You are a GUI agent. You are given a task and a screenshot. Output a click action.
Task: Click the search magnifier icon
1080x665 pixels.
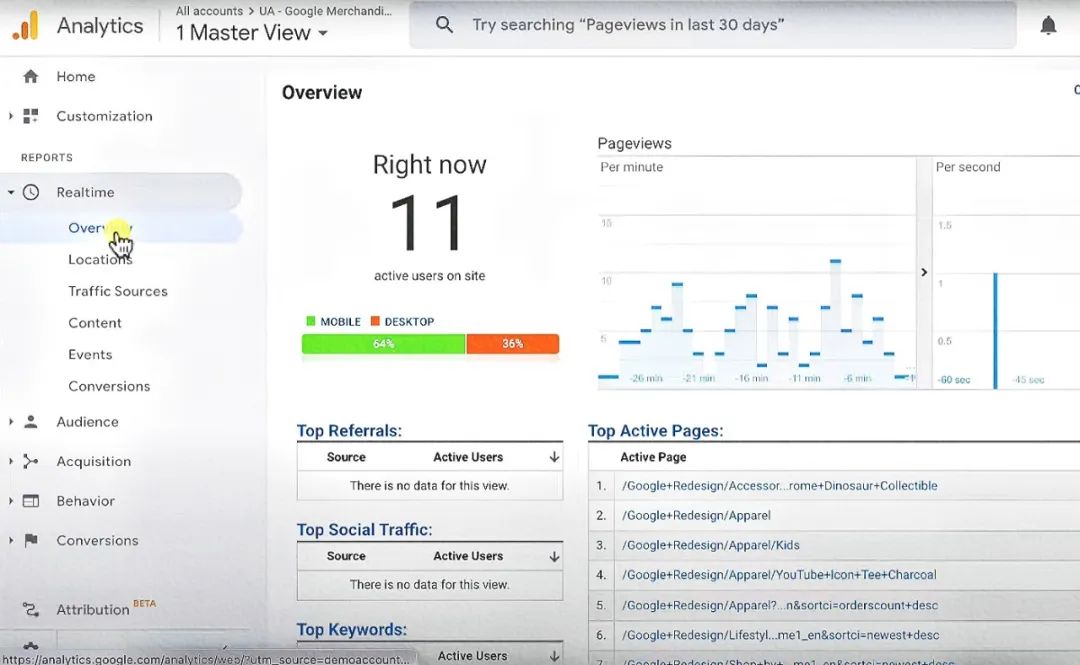click(444, 25)
